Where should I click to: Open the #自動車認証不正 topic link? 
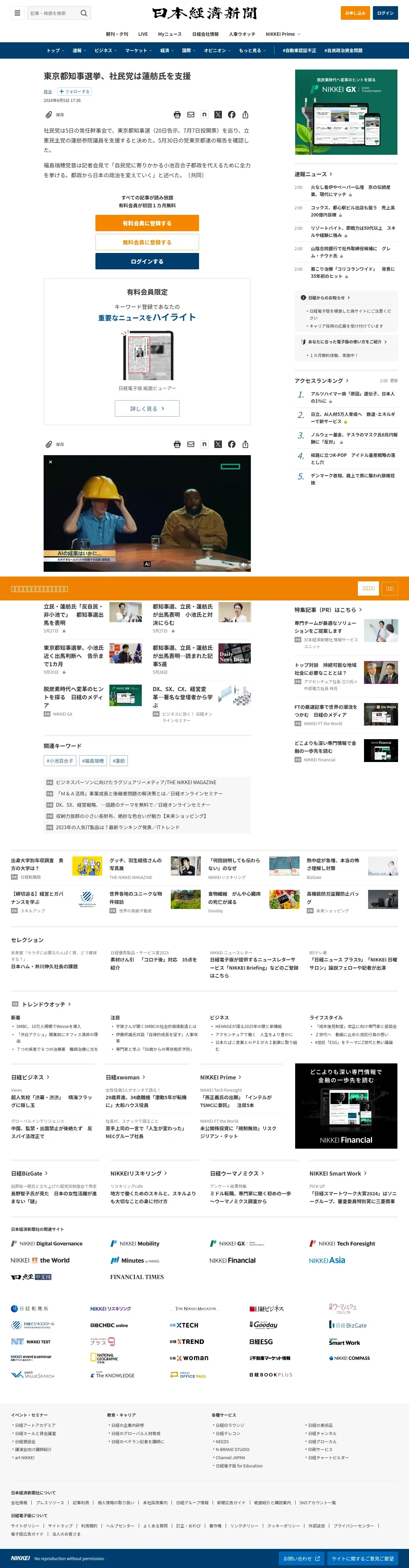[300, 50]
